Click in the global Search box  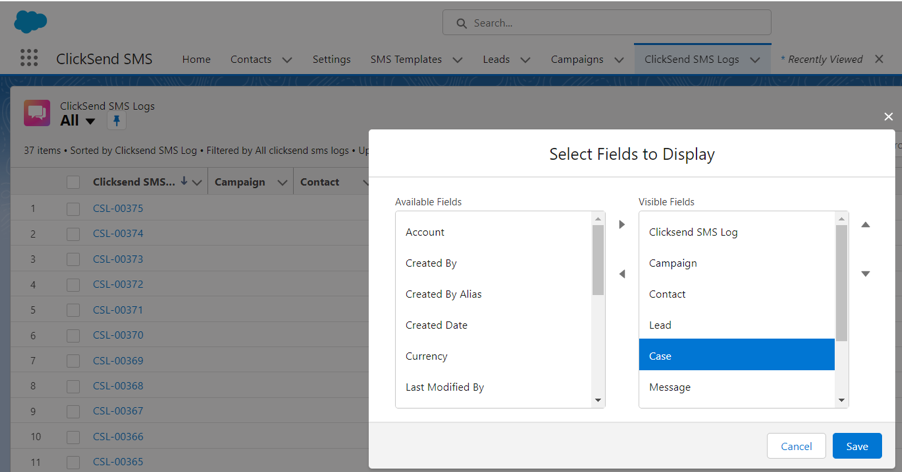click(607, 23)
